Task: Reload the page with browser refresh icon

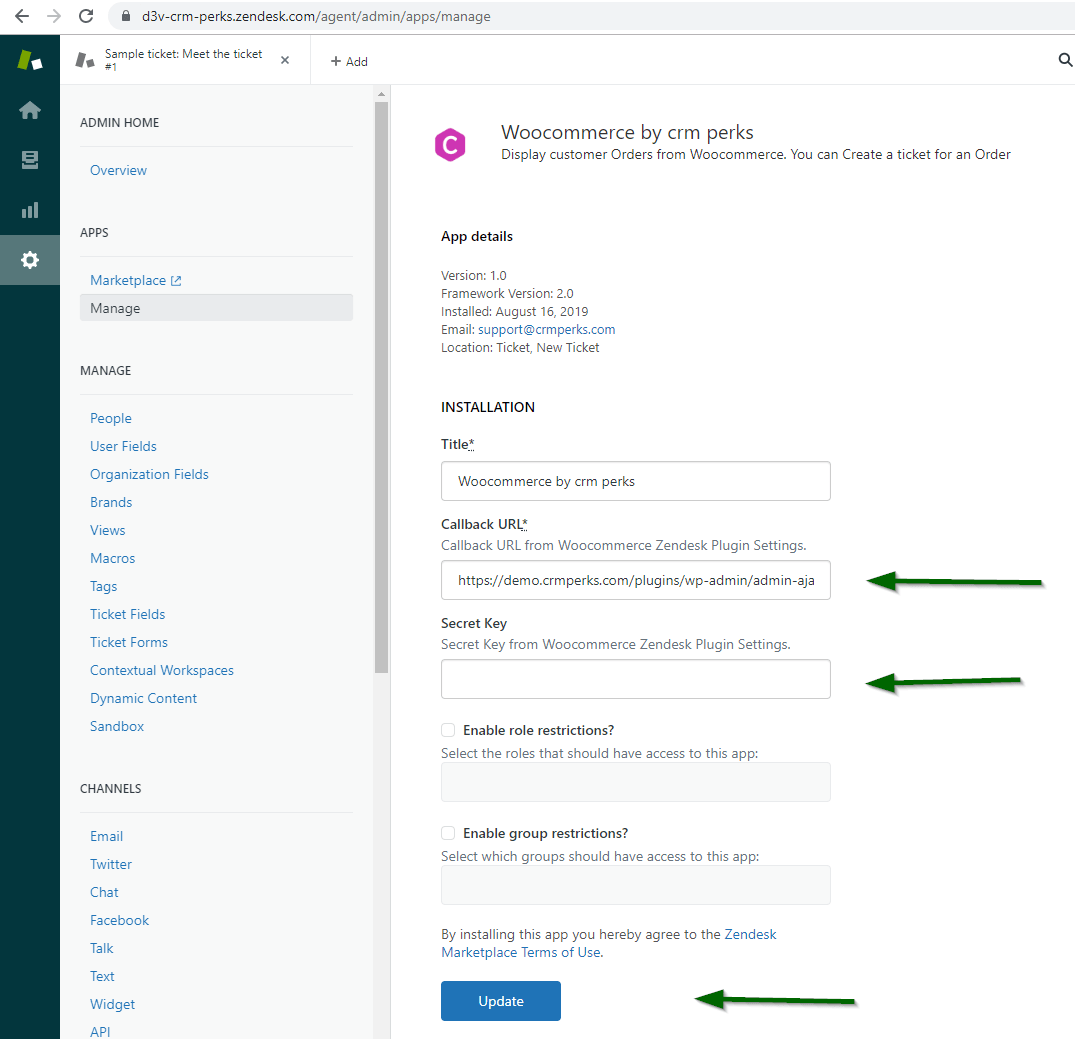Action: pos(86,16)
